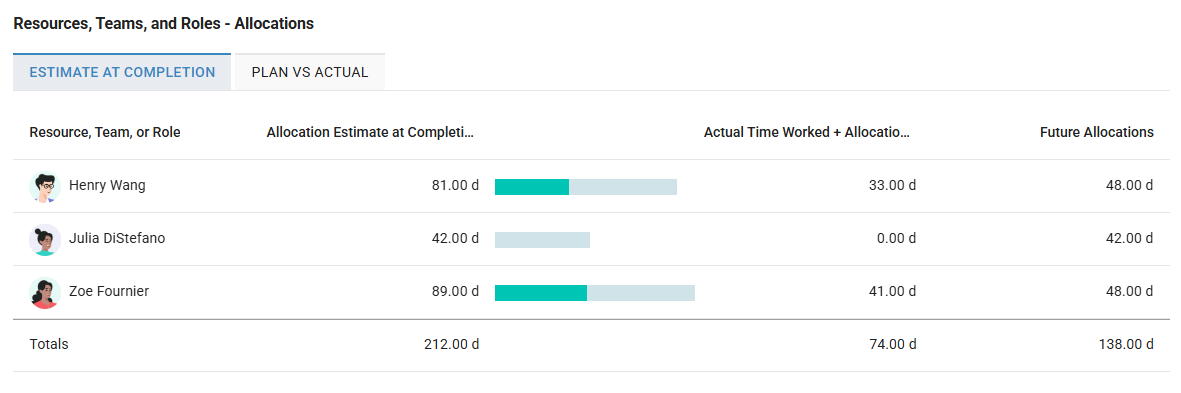Image resolution: width=1181 pixels, height=393 pixels.
Task: Sort by Actual Time Worked column header
Action: click(807, 133)
